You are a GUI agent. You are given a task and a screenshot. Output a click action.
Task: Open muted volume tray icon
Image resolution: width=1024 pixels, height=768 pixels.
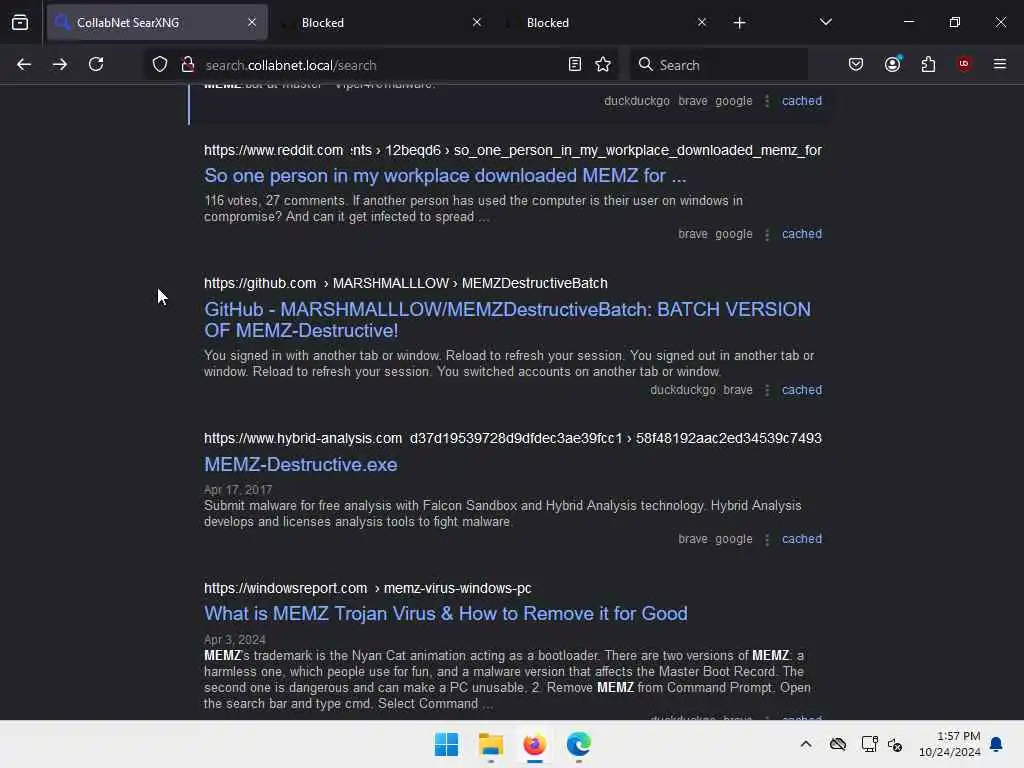tap(895, 744)
